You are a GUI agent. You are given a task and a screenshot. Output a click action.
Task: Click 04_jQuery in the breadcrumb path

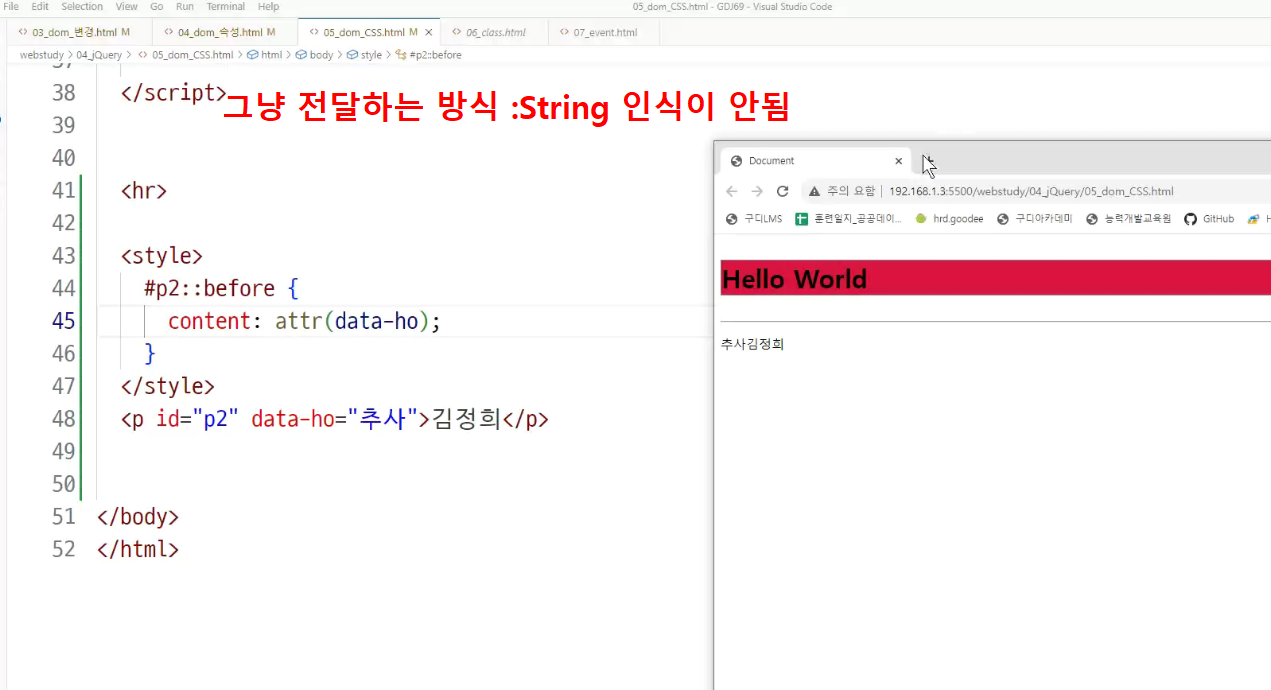point(99,55)
